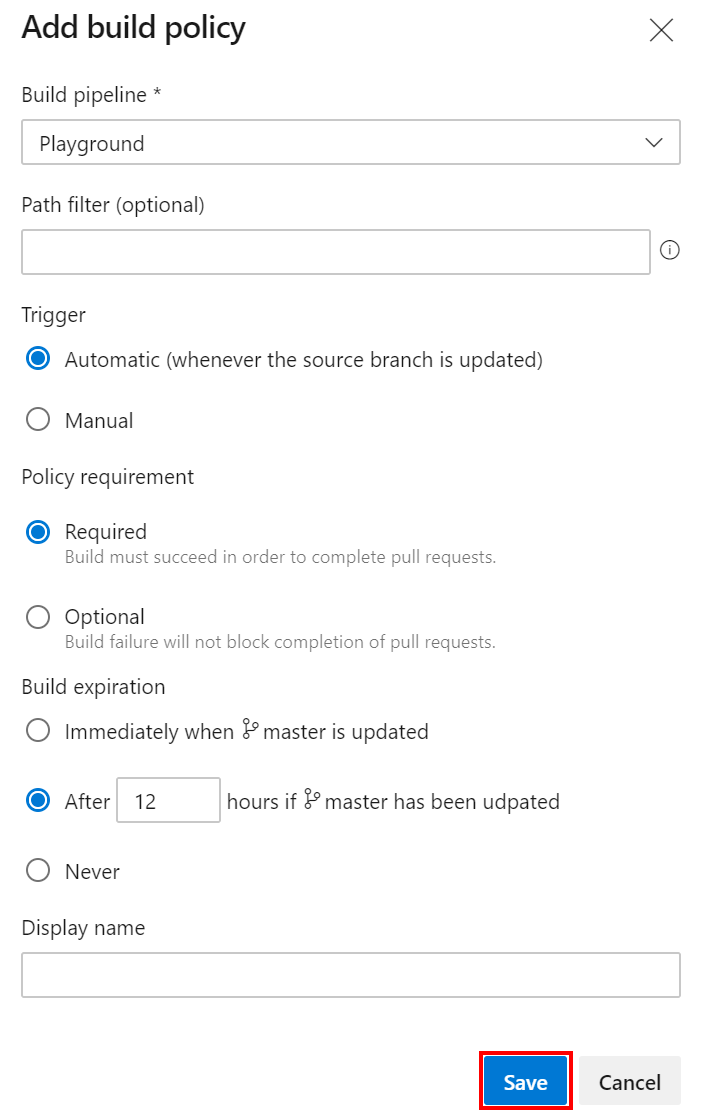Choose Required policy requirement

[x=37, y=531]
